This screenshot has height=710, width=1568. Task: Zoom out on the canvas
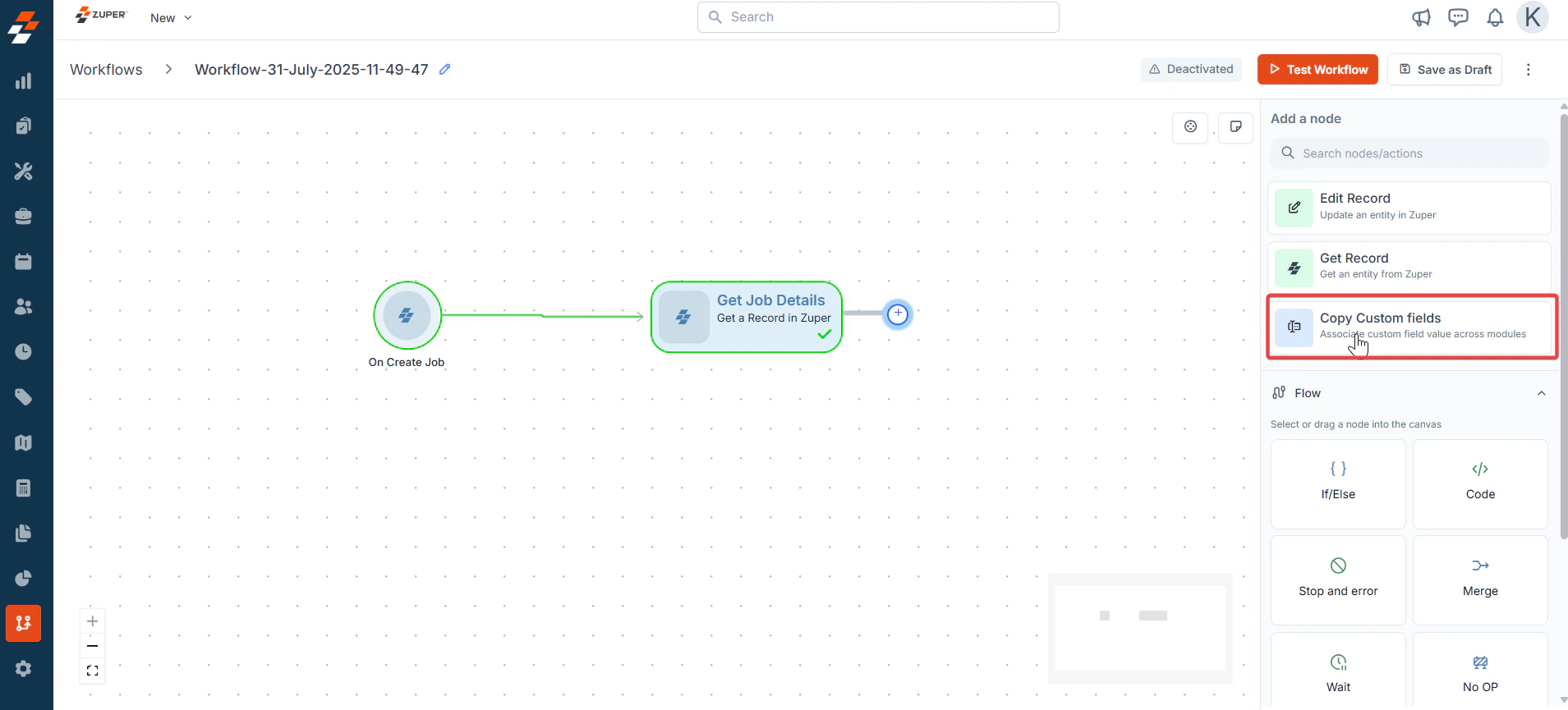click(92, 646)
